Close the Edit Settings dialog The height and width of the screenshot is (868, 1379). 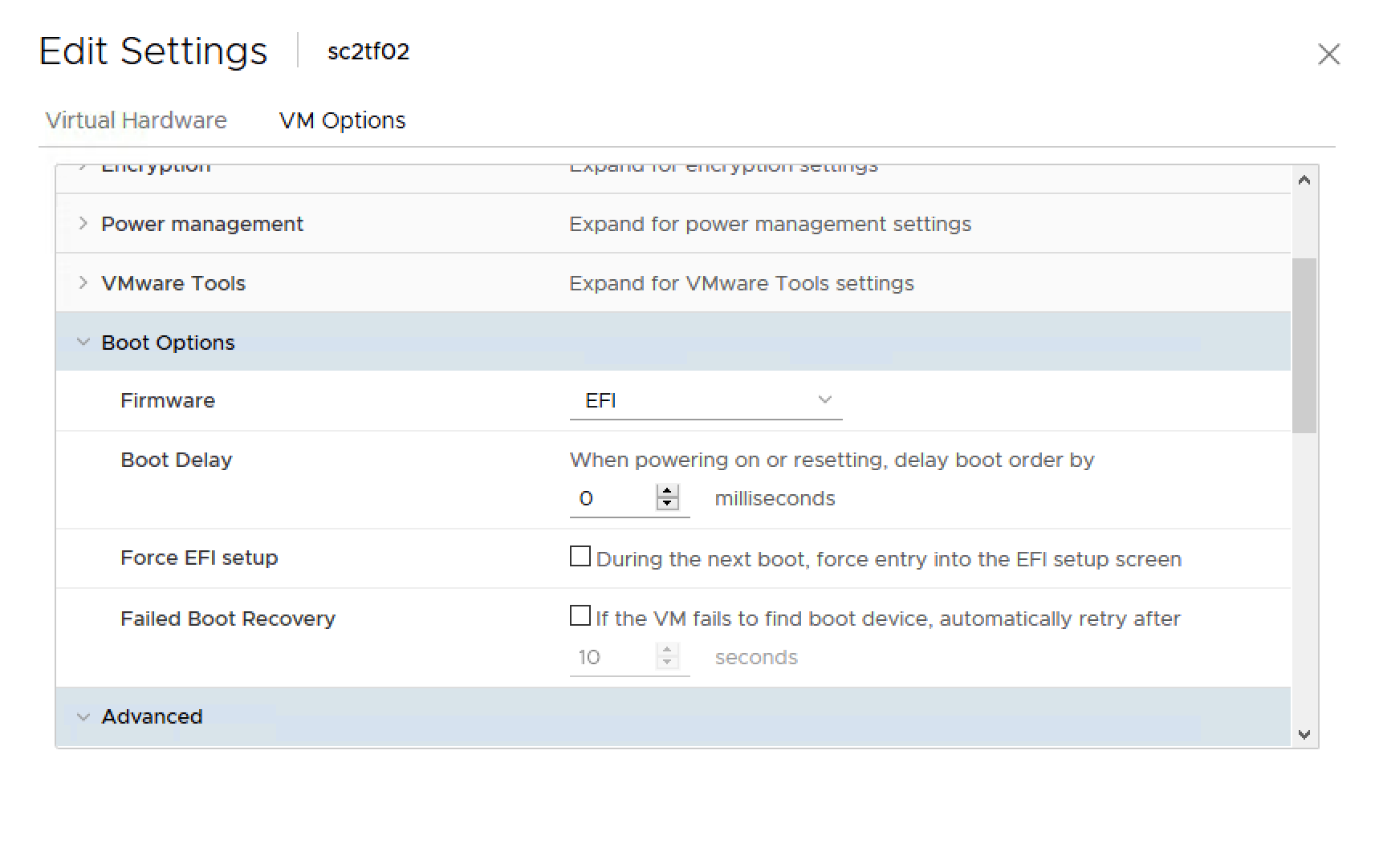[x=1328, y=55]
